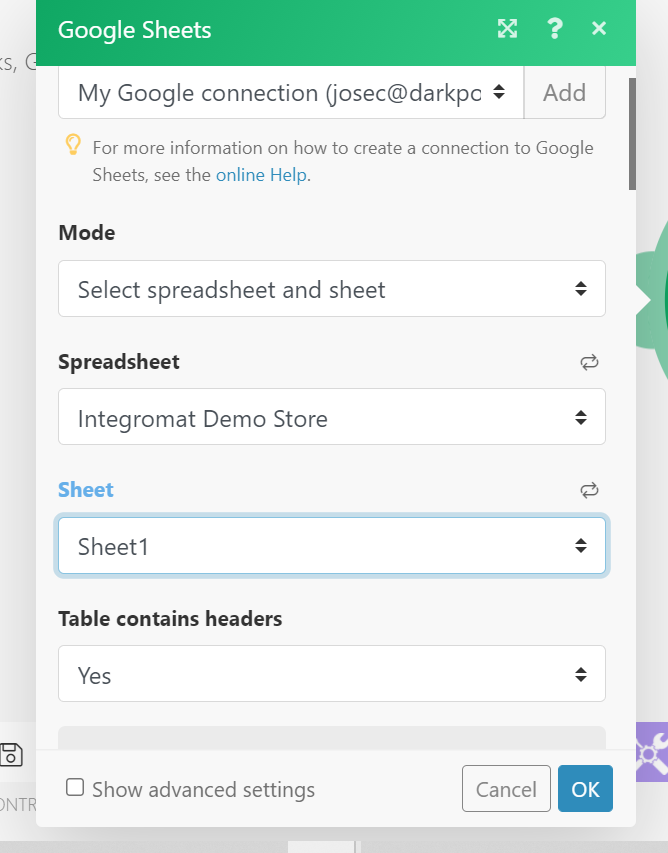Change the Table contains headers dropdown
Image resolution: width=668 pixels, height=853 pixels.
[331, 674]
